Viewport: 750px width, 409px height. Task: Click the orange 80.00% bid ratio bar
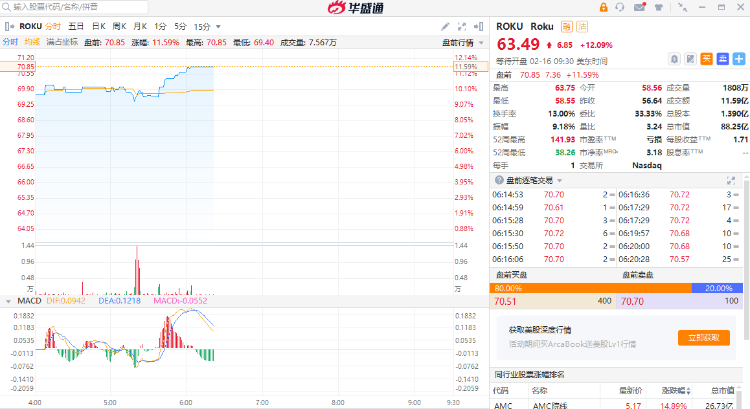point(591,288)
